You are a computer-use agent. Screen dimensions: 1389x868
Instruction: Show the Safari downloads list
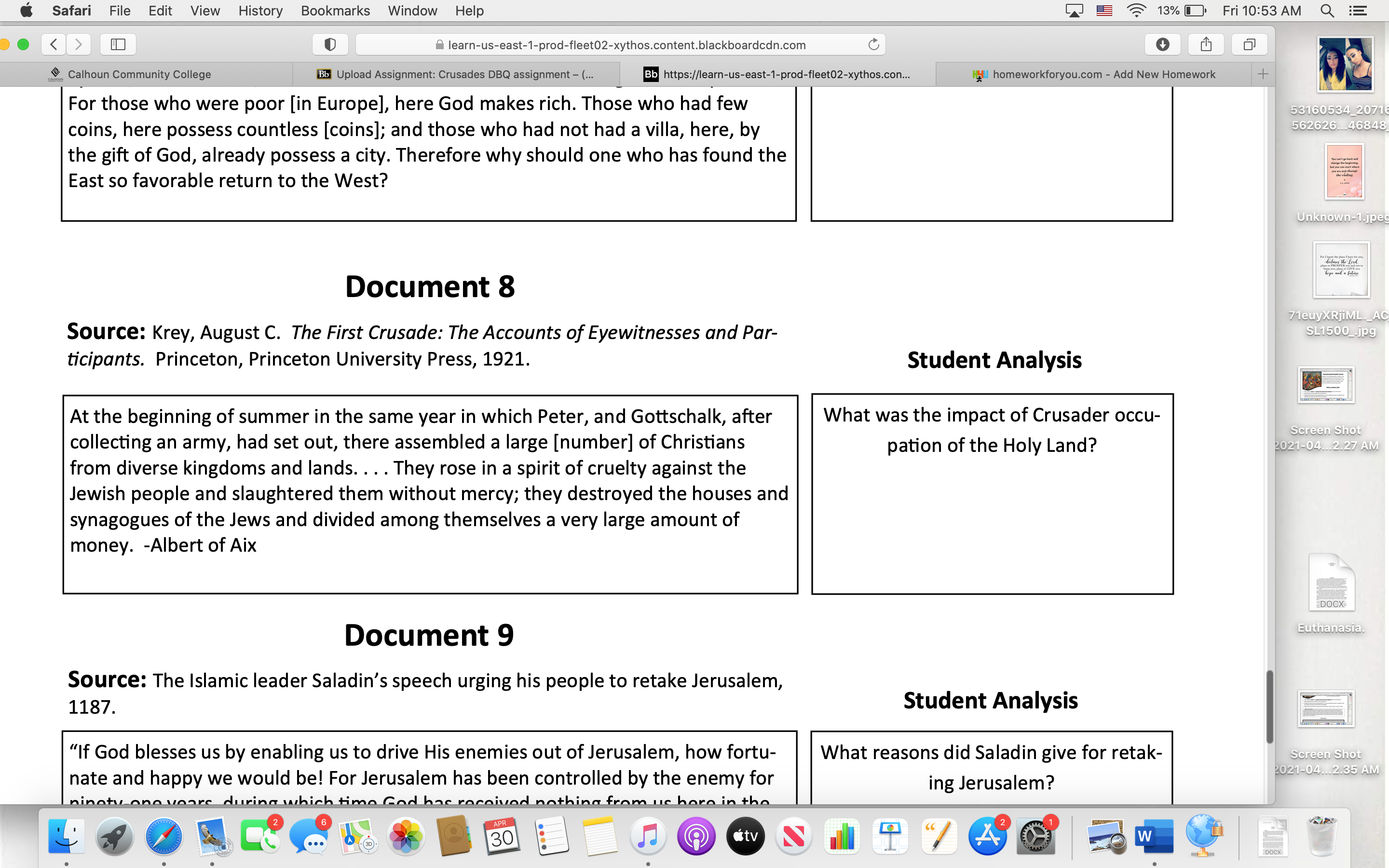1162,44
